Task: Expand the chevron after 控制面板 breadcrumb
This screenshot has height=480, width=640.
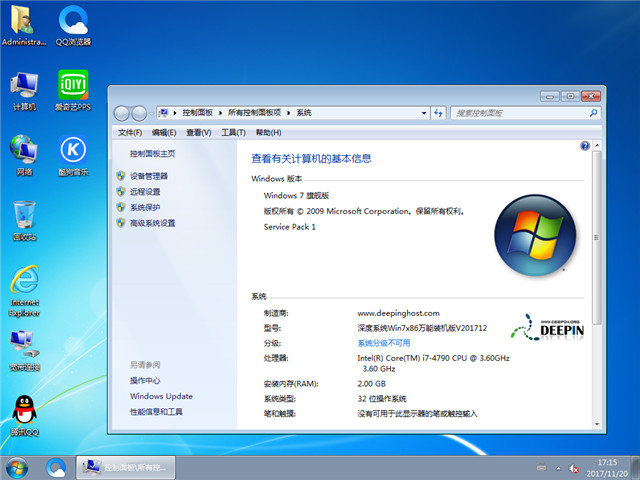Action: [220, 113]
